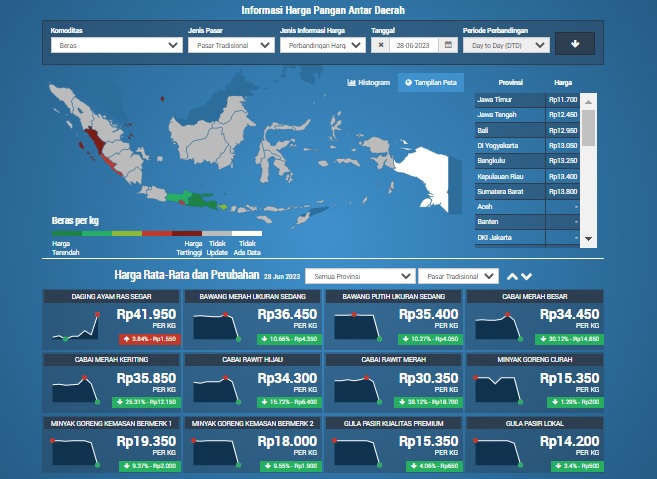Click the down chevron beside Pasar Tradisional

(x=527, y=276)
